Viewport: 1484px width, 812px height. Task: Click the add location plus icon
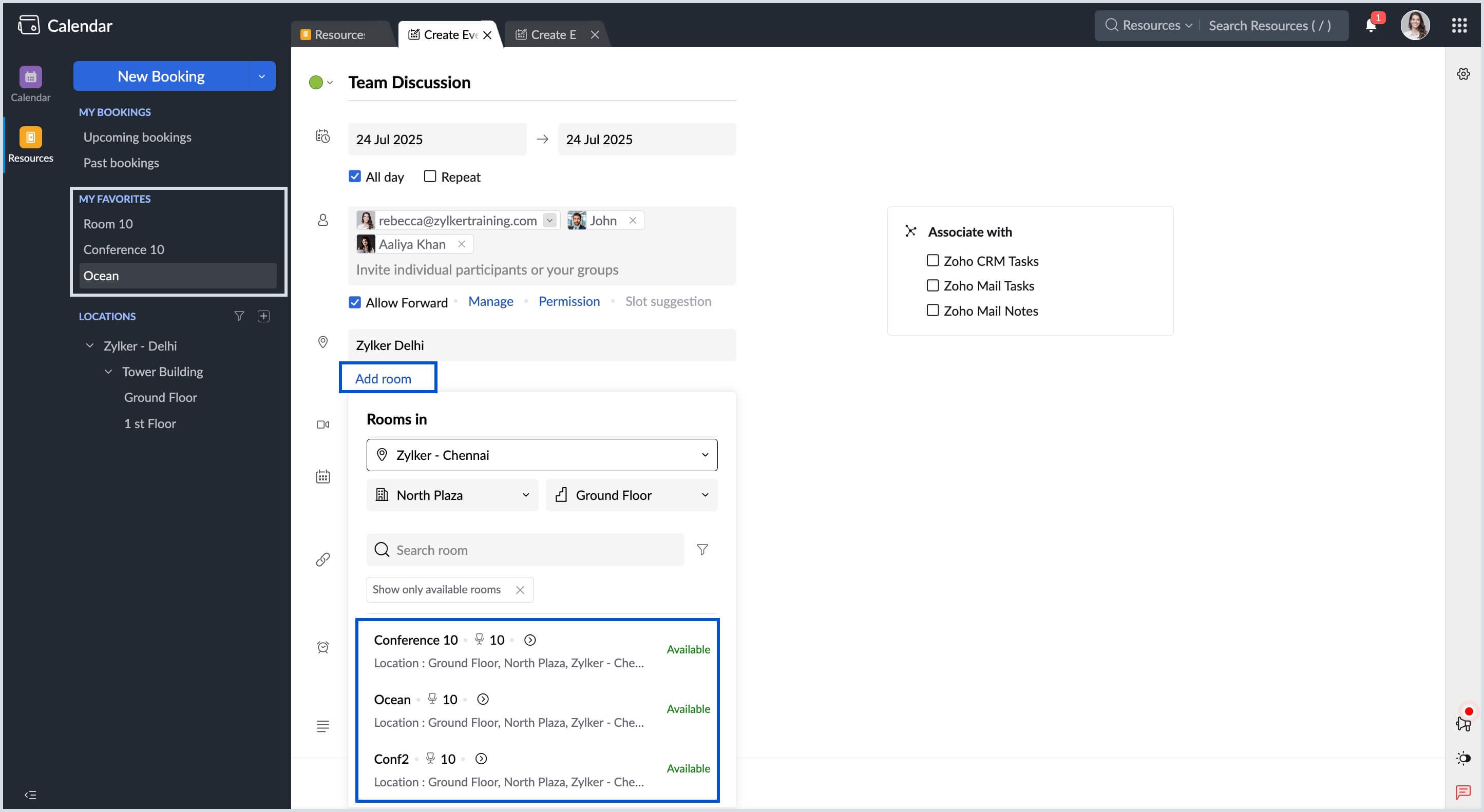[x=264, y=316]
